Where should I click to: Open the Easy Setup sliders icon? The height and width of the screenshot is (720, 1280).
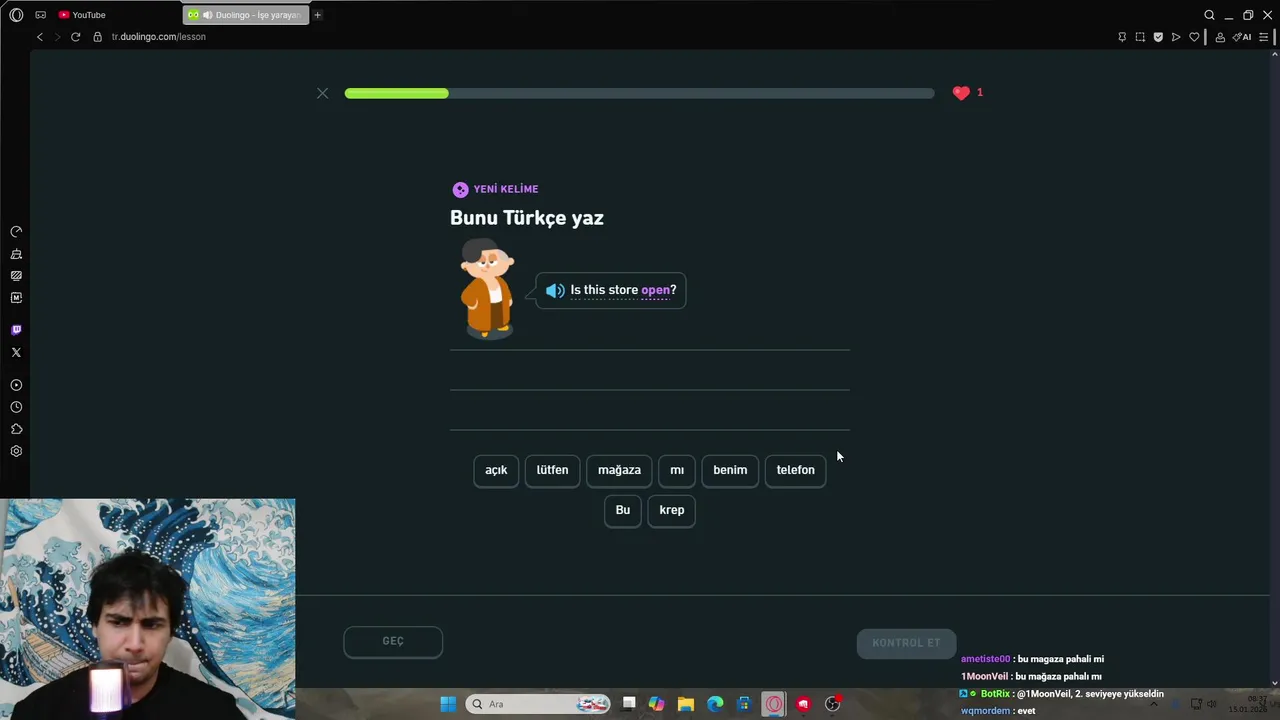tap(1263, 37)
